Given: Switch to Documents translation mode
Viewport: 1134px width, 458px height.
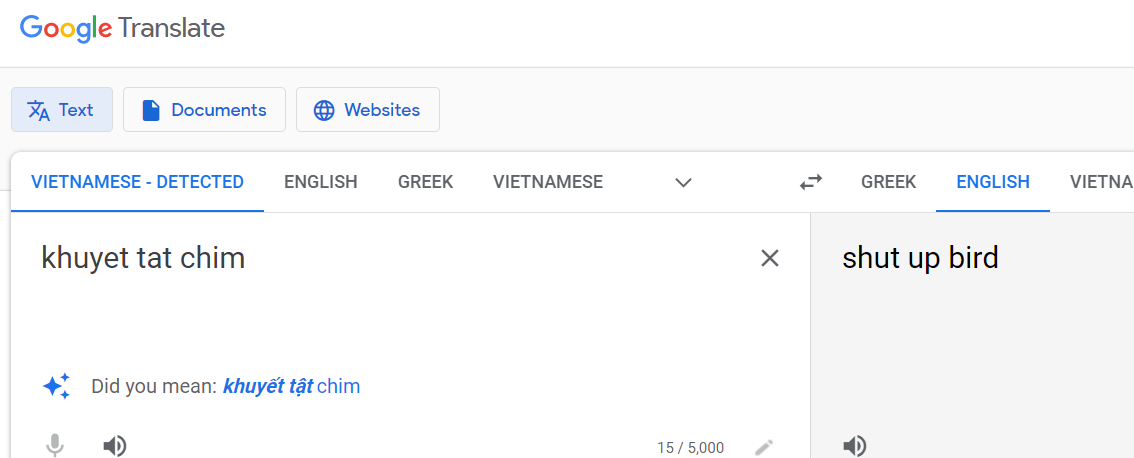Looking at the screenshot, I should click(x=204, y=110).
